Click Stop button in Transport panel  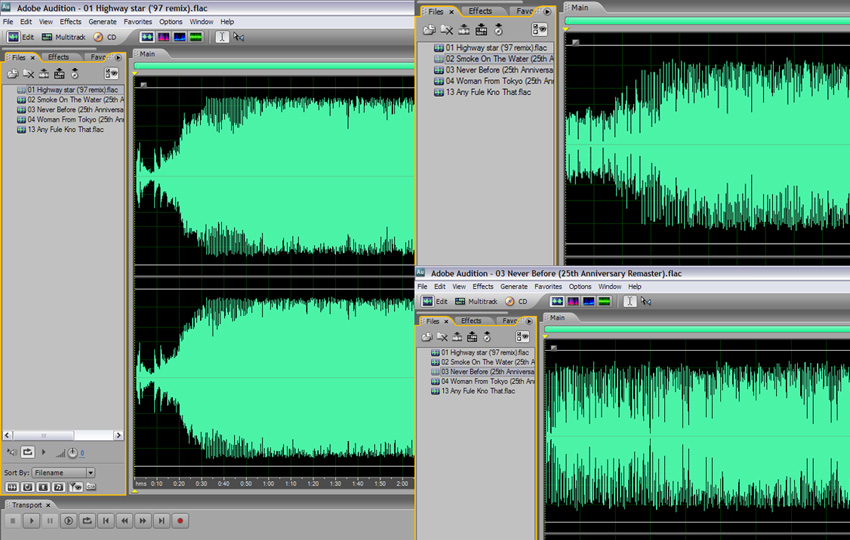click(13, 521)
